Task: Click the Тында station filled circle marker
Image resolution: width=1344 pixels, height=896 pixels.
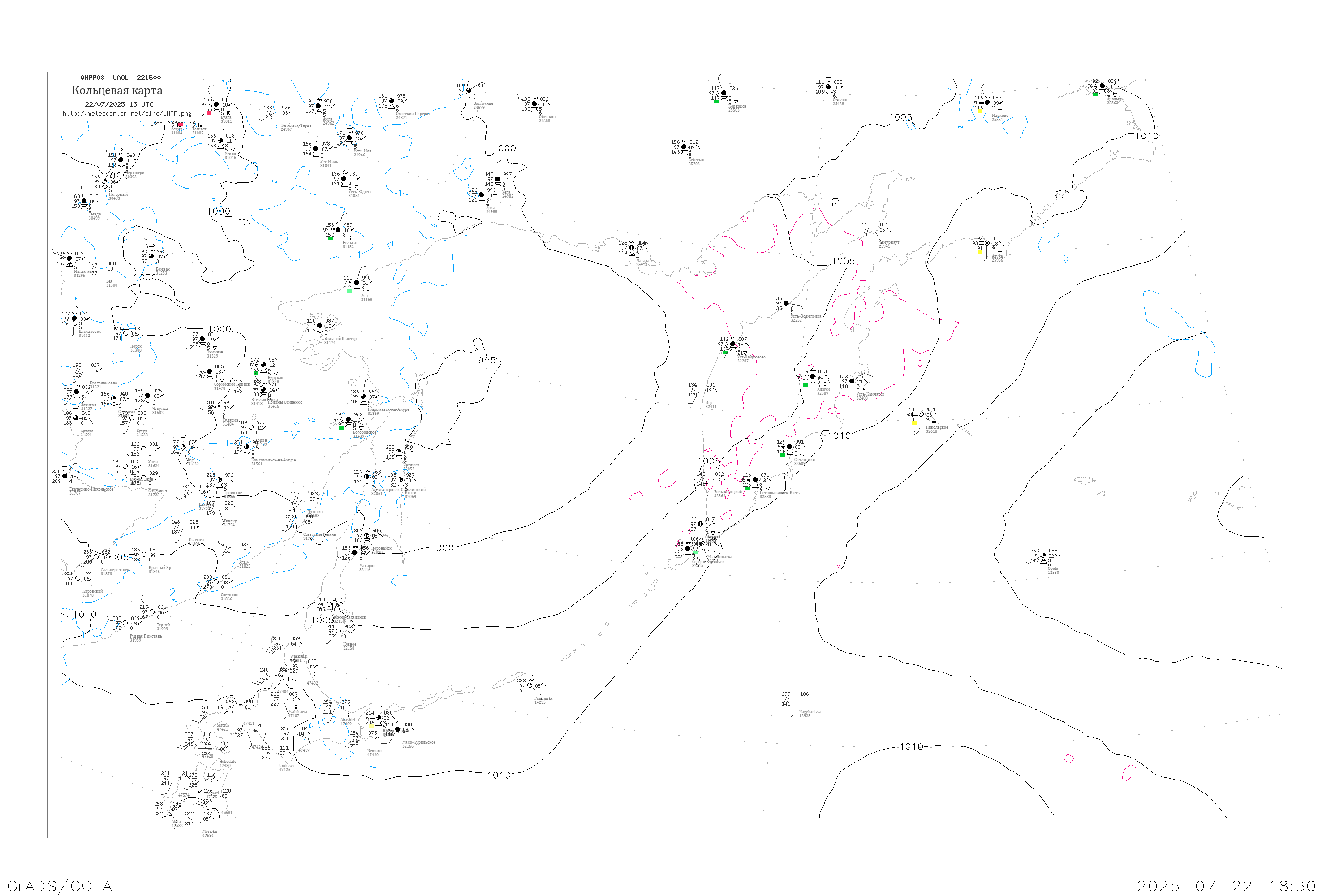Action: pos(84,202)
